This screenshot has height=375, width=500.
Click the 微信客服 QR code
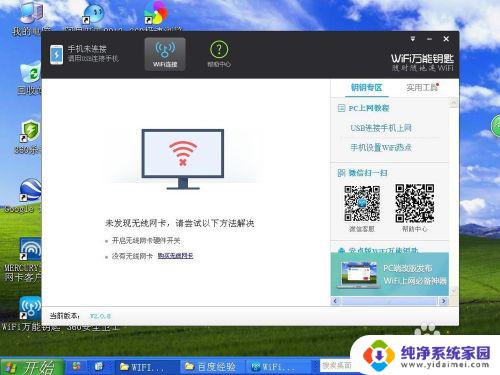click(362, 203)
